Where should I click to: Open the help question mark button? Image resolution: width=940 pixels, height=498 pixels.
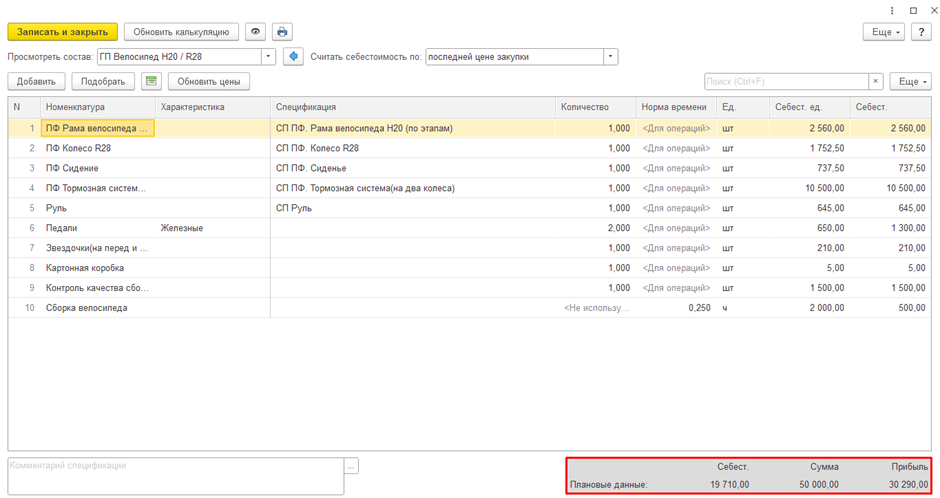921,32
